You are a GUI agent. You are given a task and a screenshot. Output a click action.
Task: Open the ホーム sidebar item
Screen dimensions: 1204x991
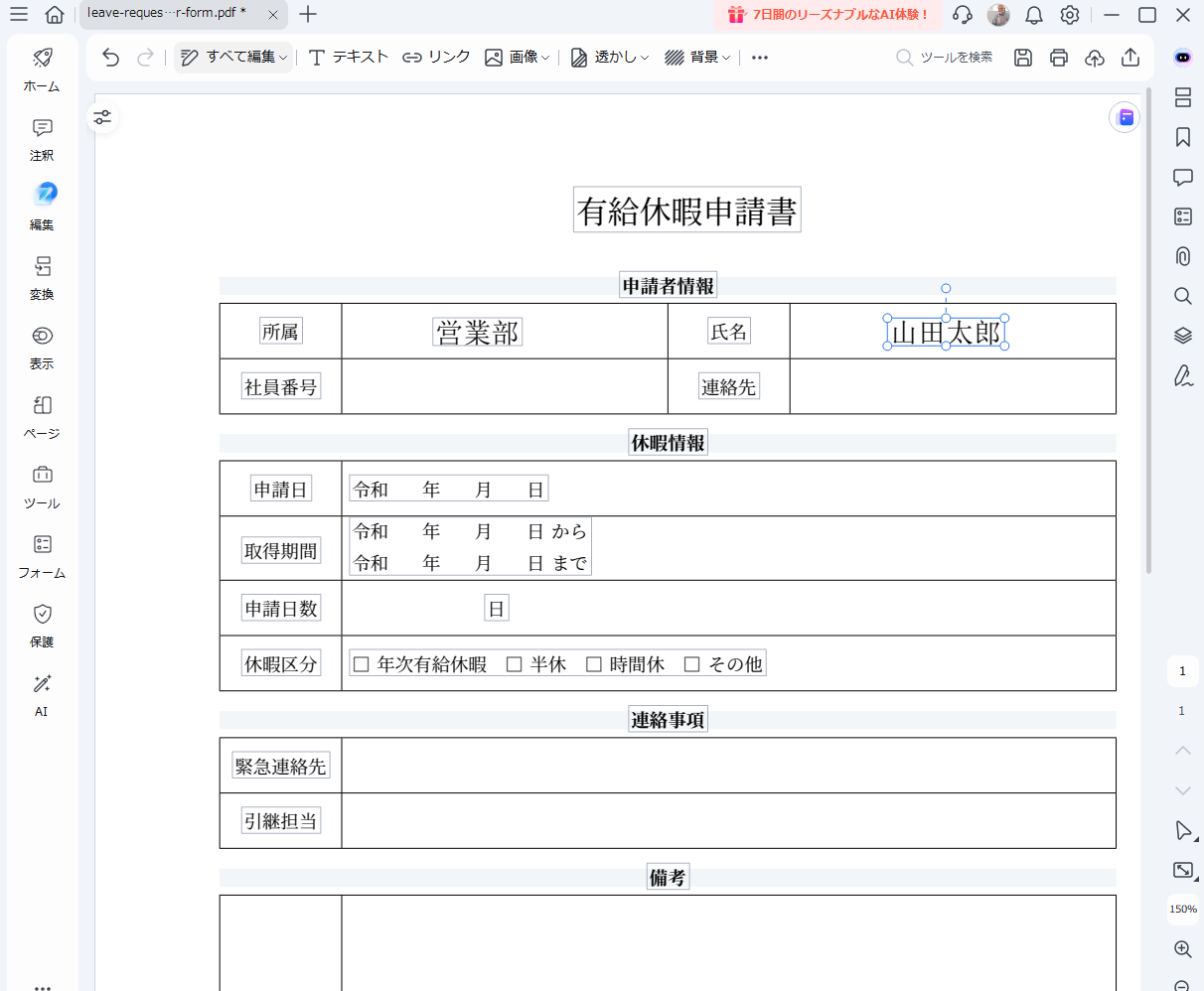(42, 70)
